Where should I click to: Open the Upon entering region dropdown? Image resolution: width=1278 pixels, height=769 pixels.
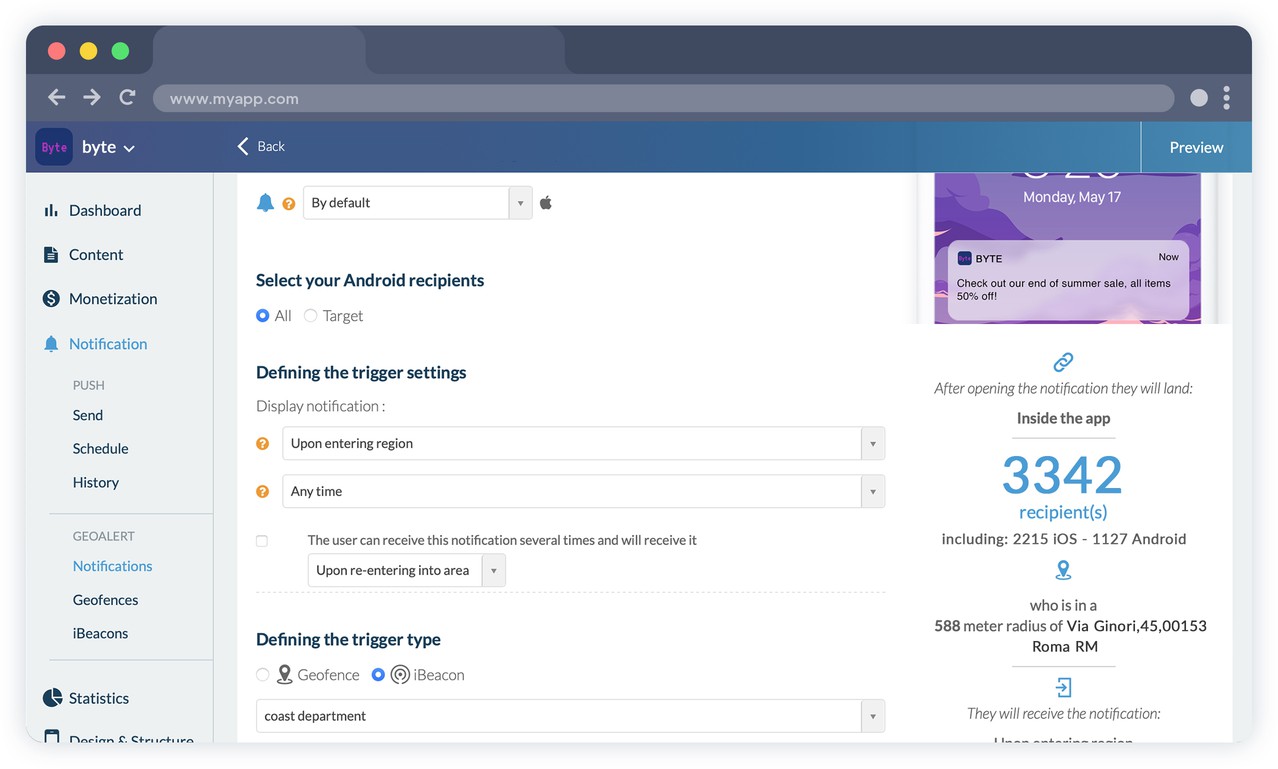pyautogui.click(x=583, y=443)
